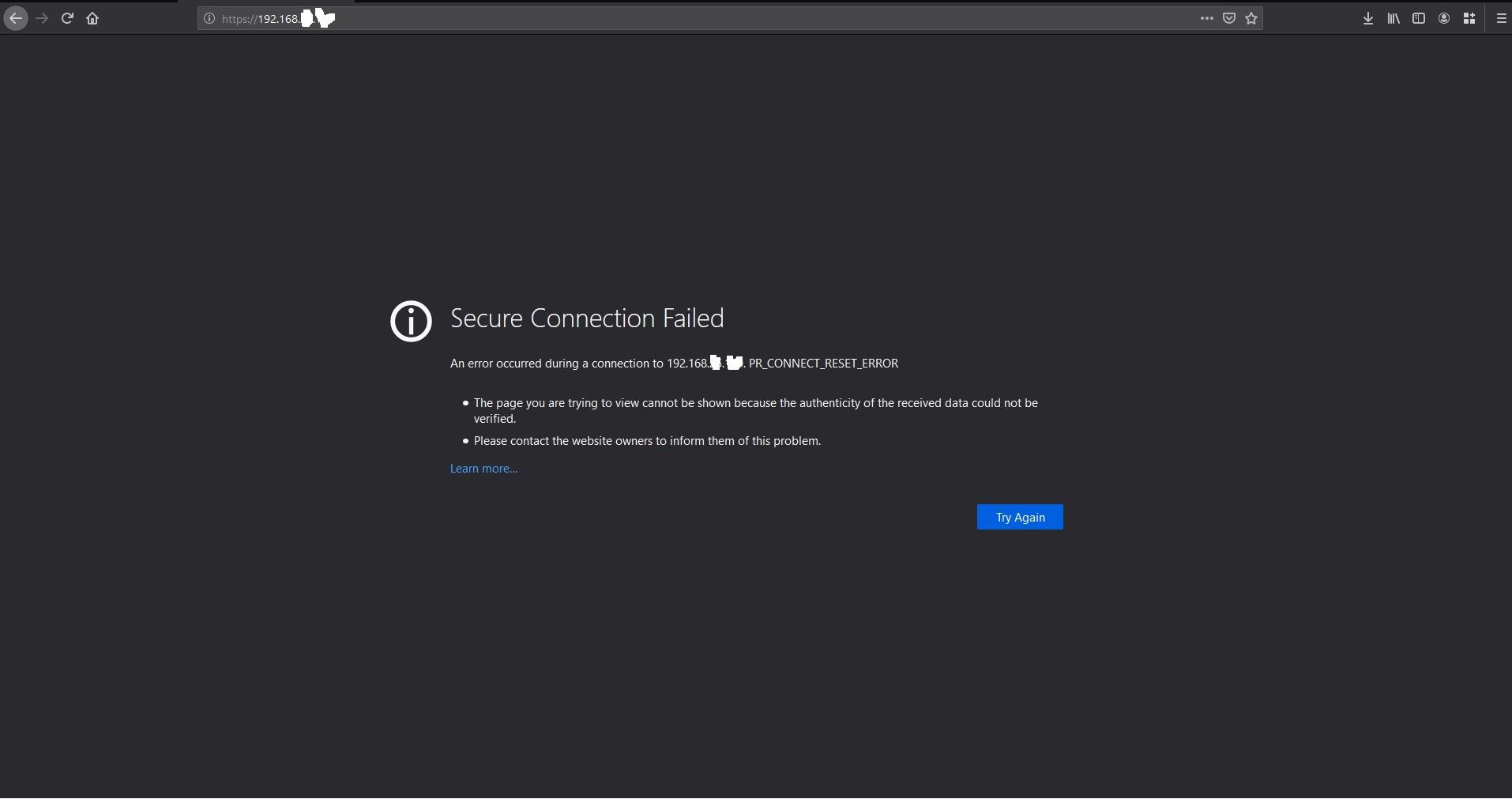Bookmark this page with the star
The height and width of the screenshot is (799, 1512).
[x=1251, y=18]
